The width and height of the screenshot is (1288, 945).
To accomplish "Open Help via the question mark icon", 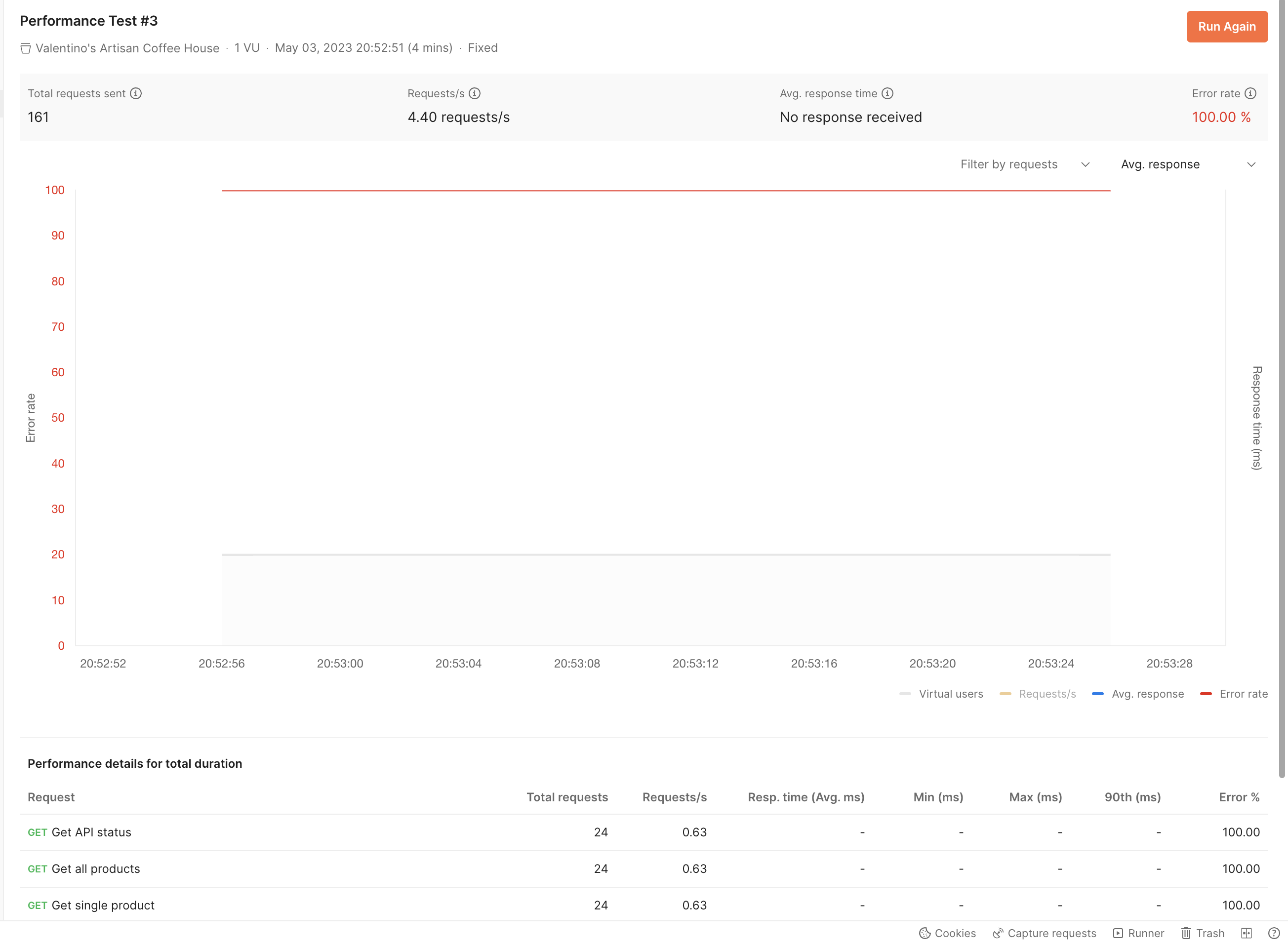I will click(1274, 933).
